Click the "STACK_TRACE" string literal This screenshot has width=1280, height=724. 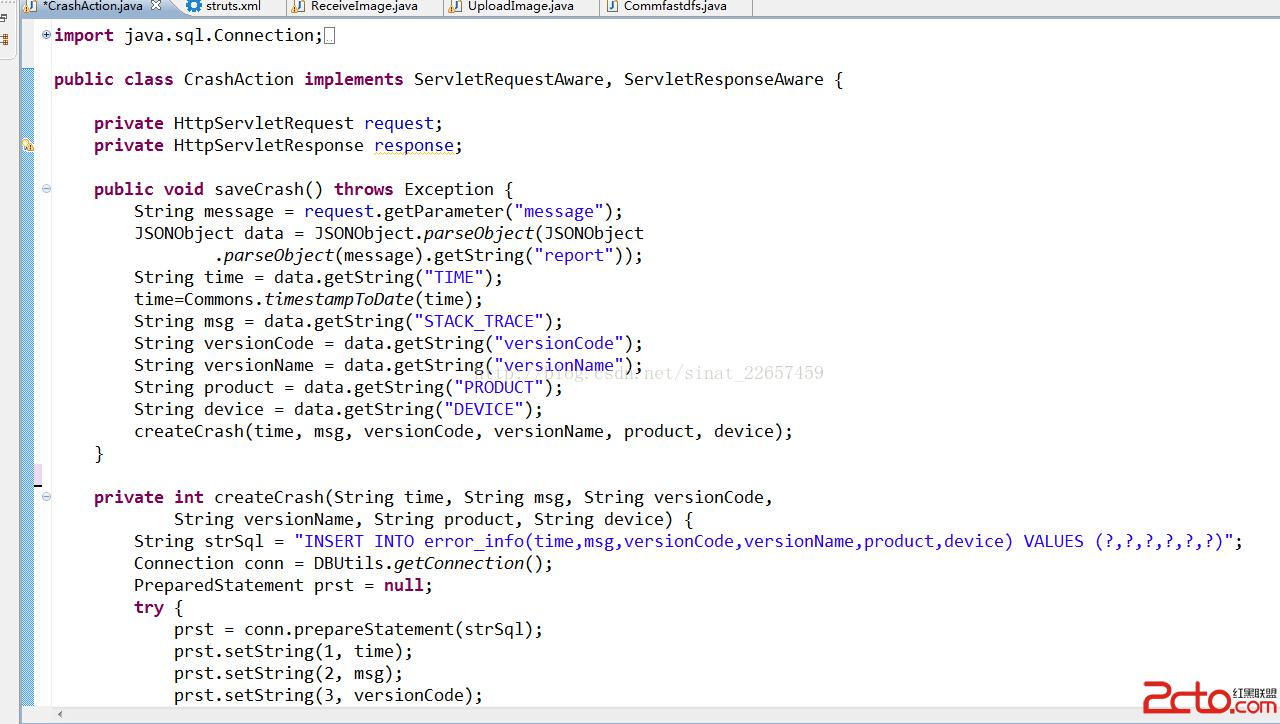[x=479, y=321]
